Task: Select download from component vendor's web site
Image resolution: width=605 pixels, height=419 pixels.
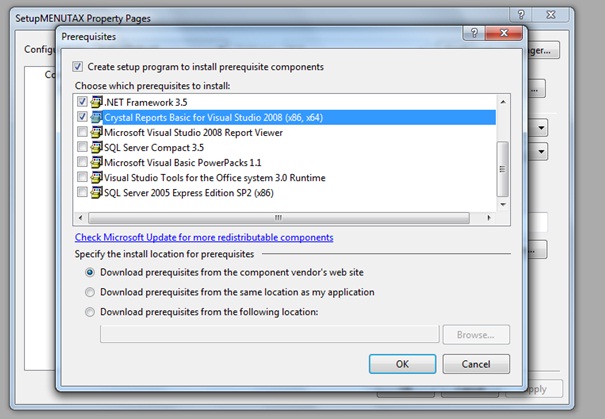Action: pos(90,272)
